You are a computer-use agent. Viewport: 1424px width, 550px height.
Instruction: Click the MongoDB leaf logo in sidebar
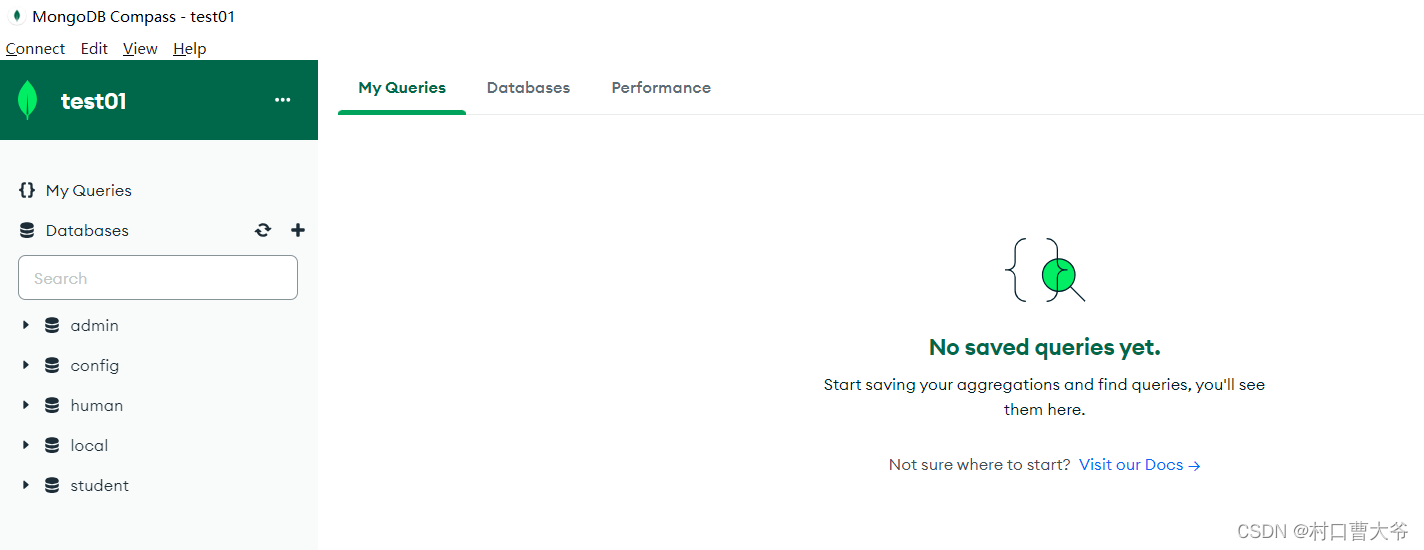tap(27, 100)
